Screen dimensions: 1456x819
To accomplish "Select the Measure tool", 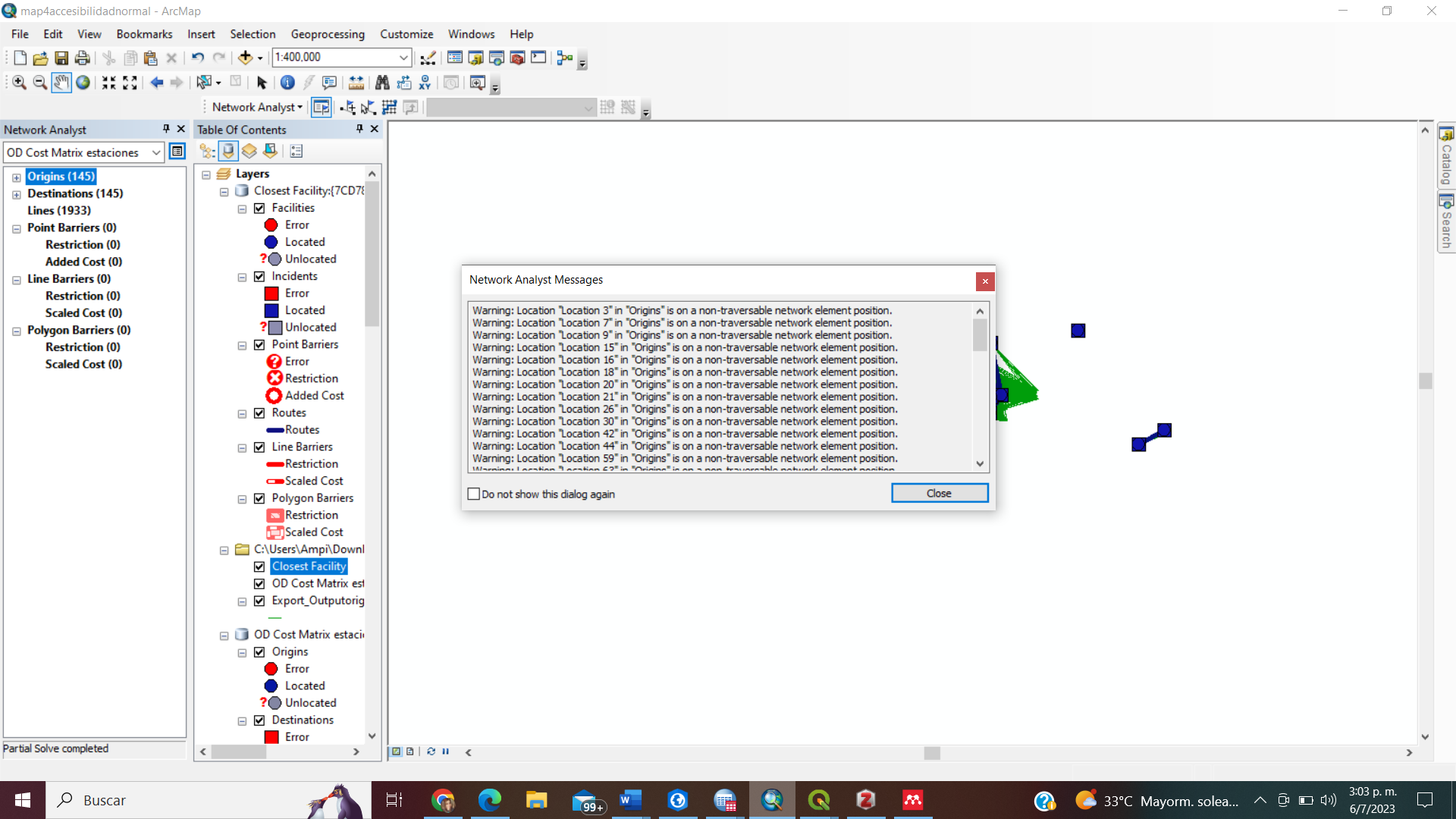I will (x=356, y=83).
